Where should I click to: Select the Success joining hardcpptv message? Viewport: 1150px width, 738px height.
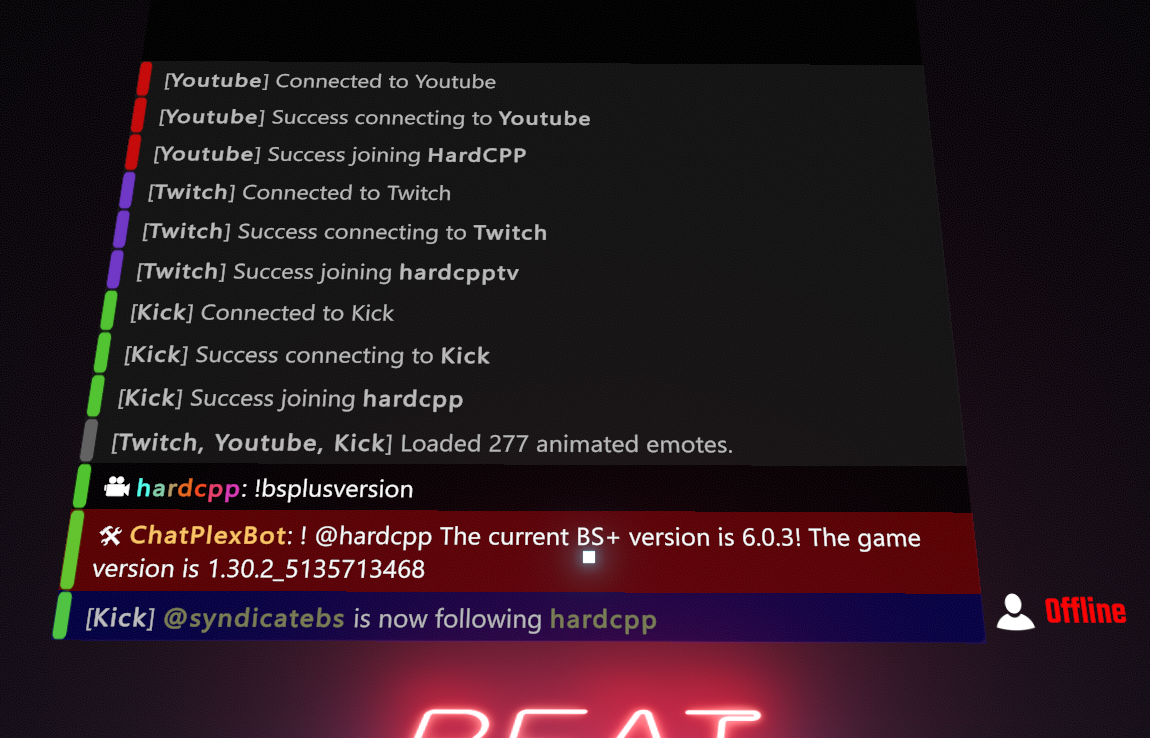[327, 272]
